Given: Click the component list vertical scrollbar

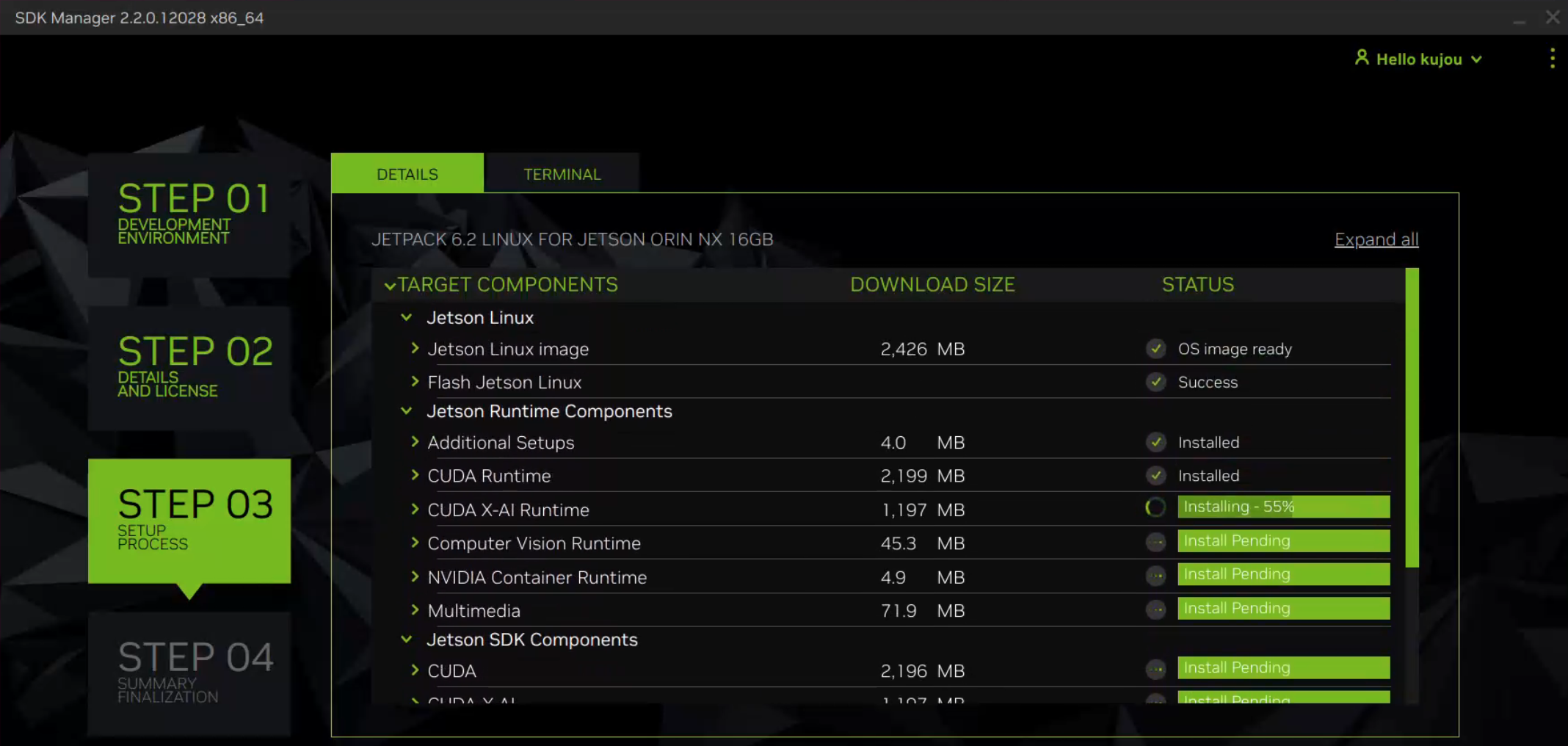Looking at the screenshot, I should pyautogui.click(x=1412, y=417).
